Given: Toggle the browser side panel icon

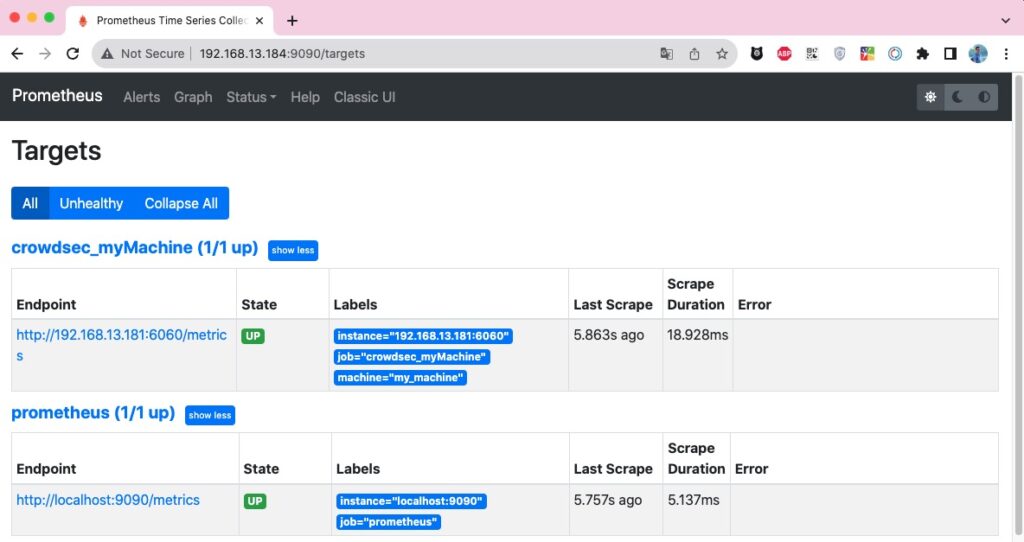Looking at the screenshot, I should (950, 54).
